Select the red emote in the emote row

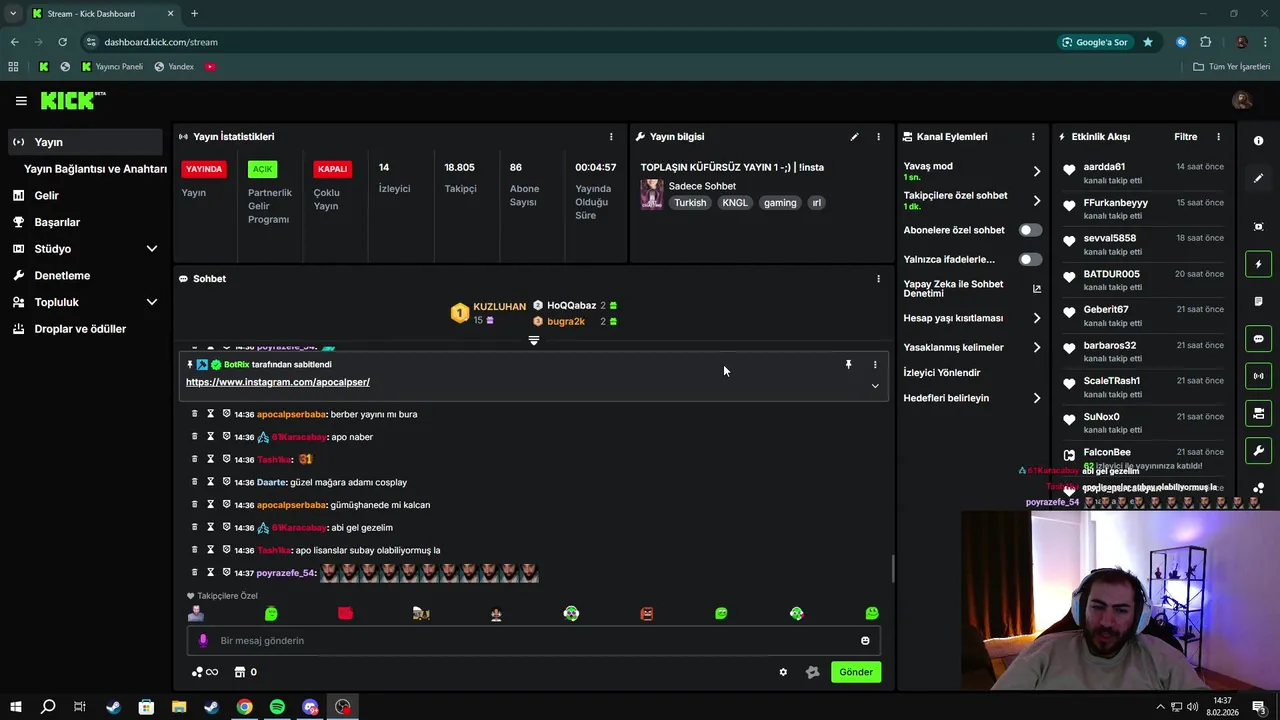click(346, 613)
